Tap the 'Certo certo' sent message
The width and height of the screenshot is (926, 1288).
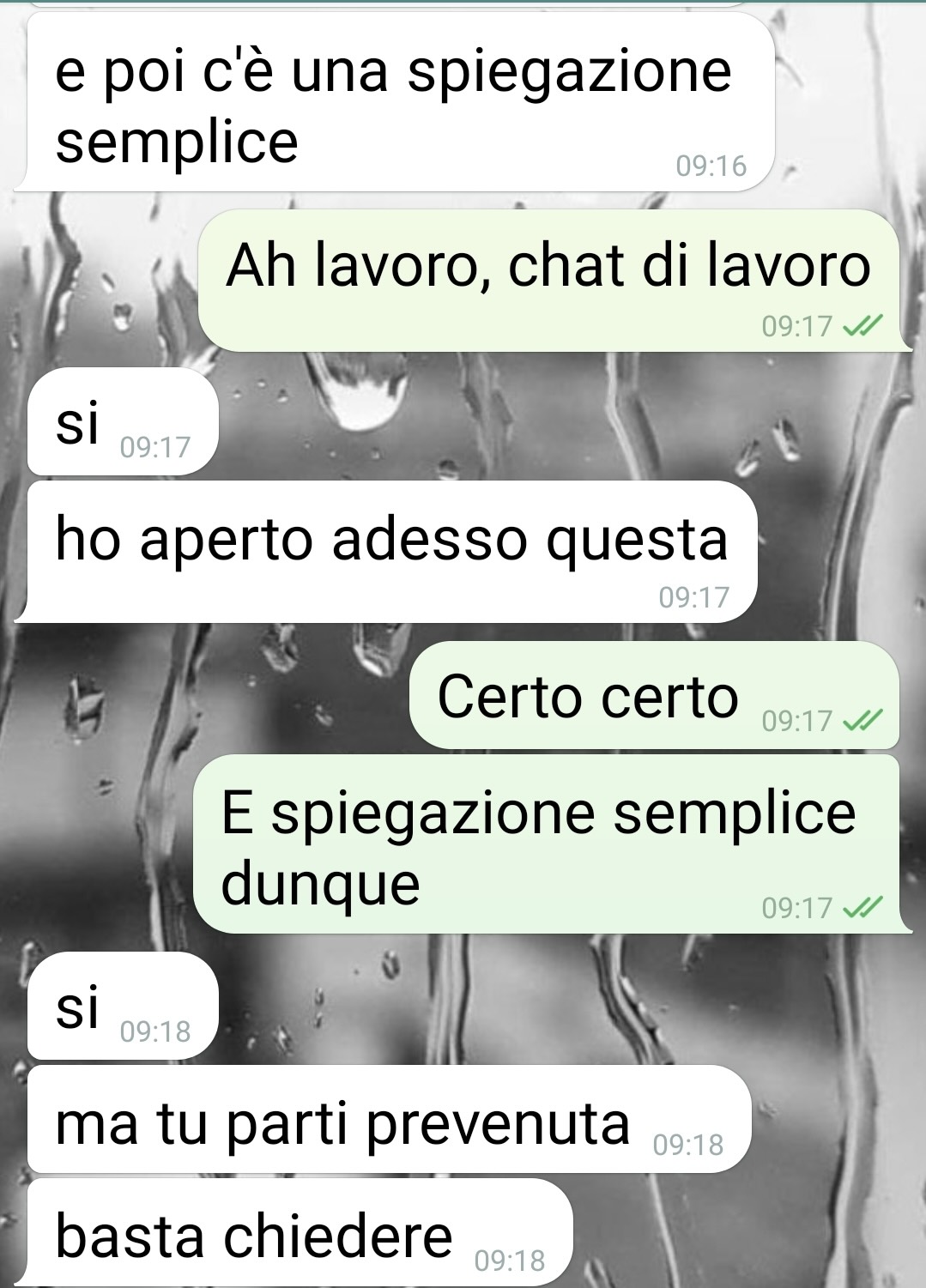[x=654, y=696]
